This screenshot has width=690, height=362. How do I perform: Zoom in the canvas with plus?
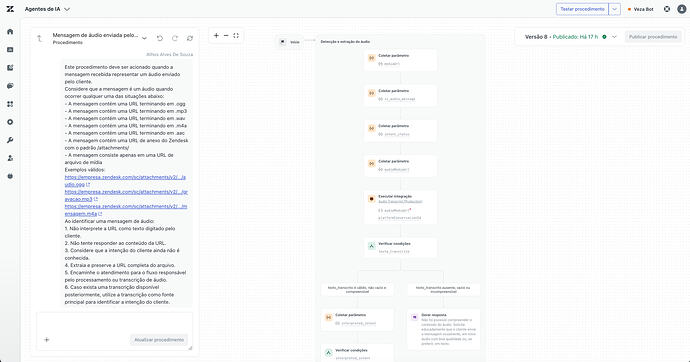pos(216,36)
